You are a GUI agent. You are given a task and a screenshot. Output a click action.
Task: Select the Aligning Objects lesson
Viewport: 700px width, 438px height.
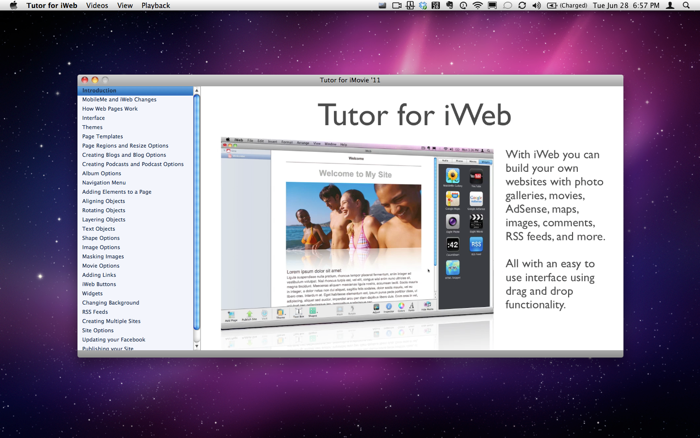click(x=103, y=201)
